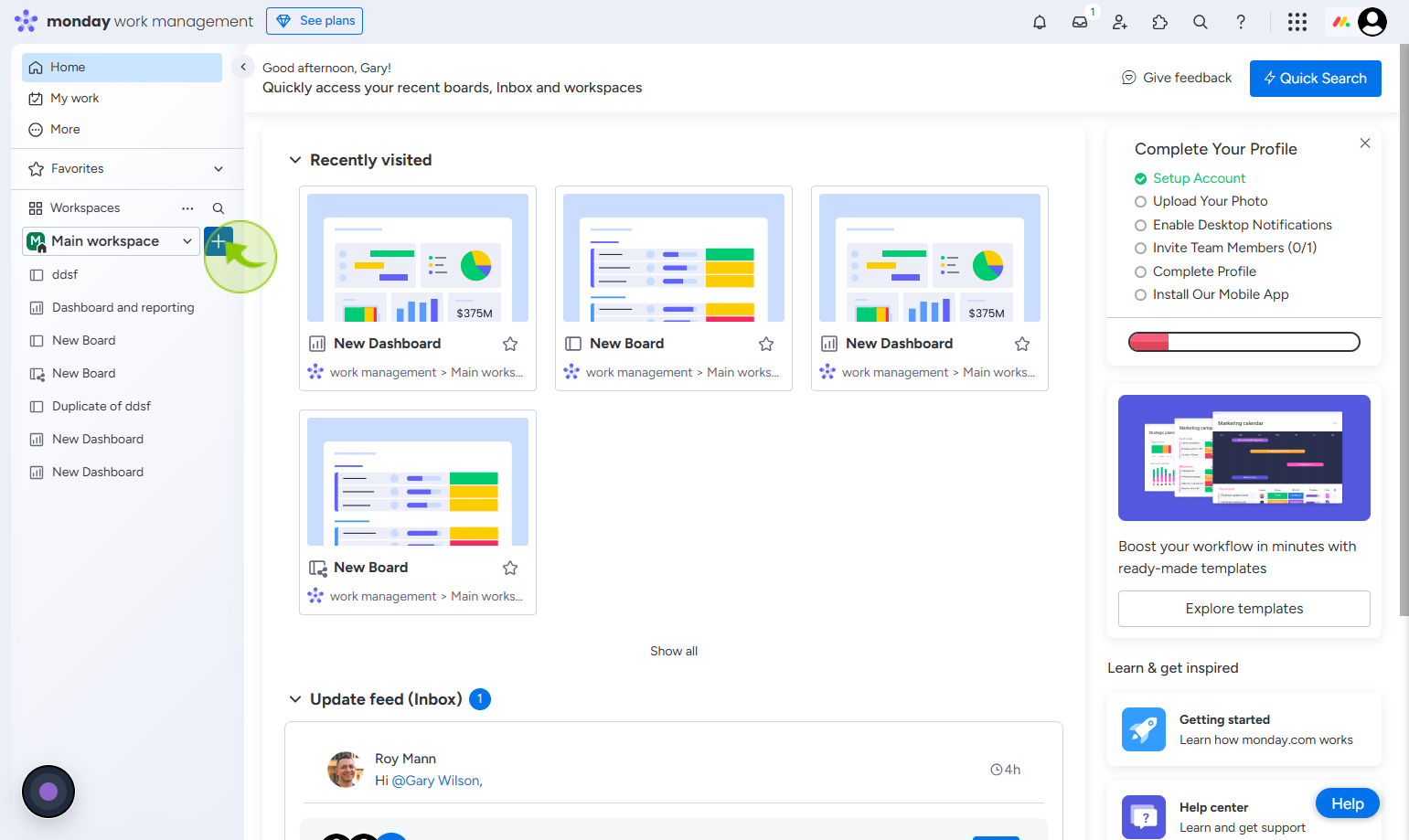Click the profile completion progress bar
This screenshot has height=840, width=1409.
coord(1244,342)
